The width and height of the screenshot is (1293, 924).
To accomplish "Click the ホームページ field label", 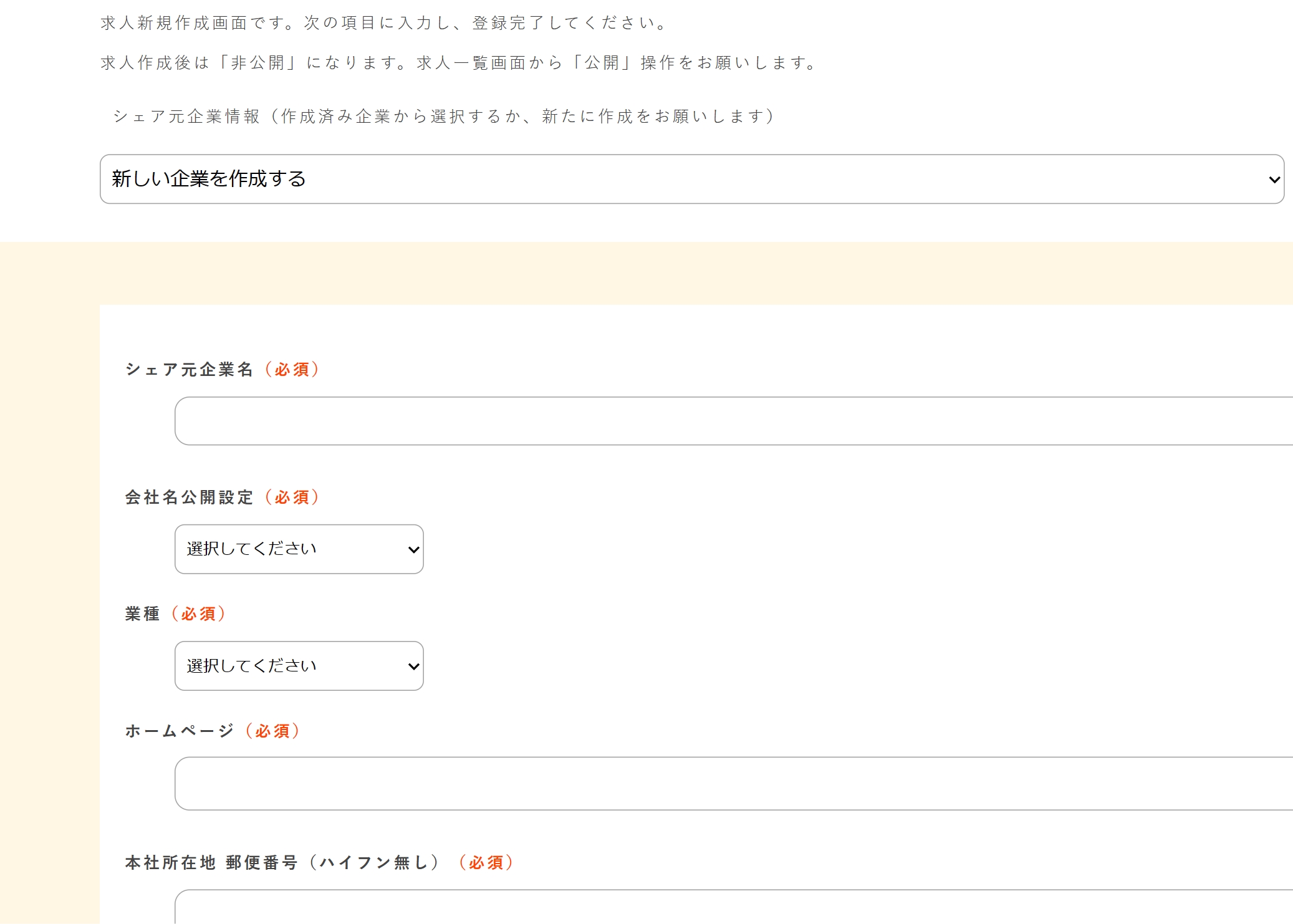I will (178, 731).
